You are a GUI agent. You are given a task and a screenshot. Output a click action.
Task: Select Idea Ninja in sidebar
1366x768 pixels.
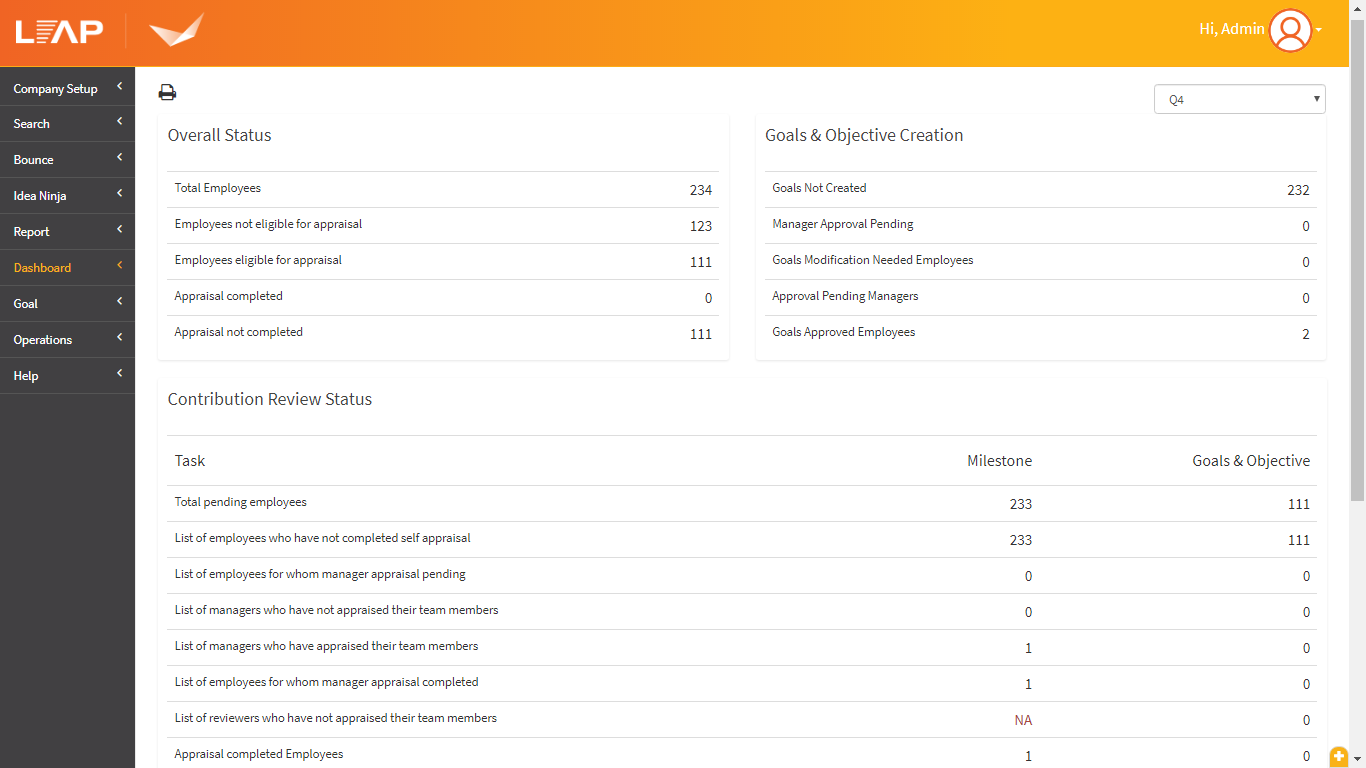[x=40, y=196]
